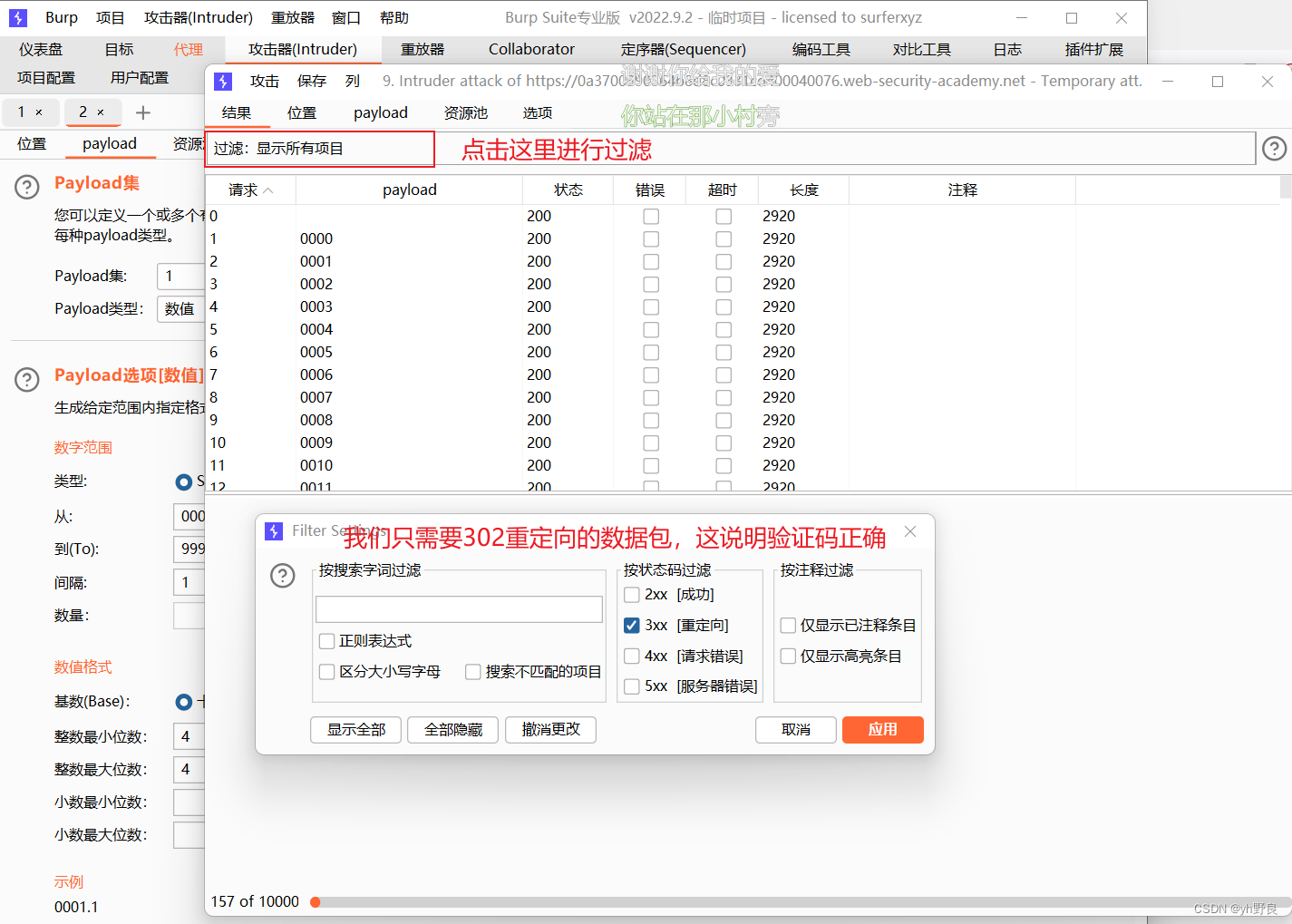Open the Payload集 number dropdown
Image resolution: width=1292 pixels, height=924 pixels.
181,276
